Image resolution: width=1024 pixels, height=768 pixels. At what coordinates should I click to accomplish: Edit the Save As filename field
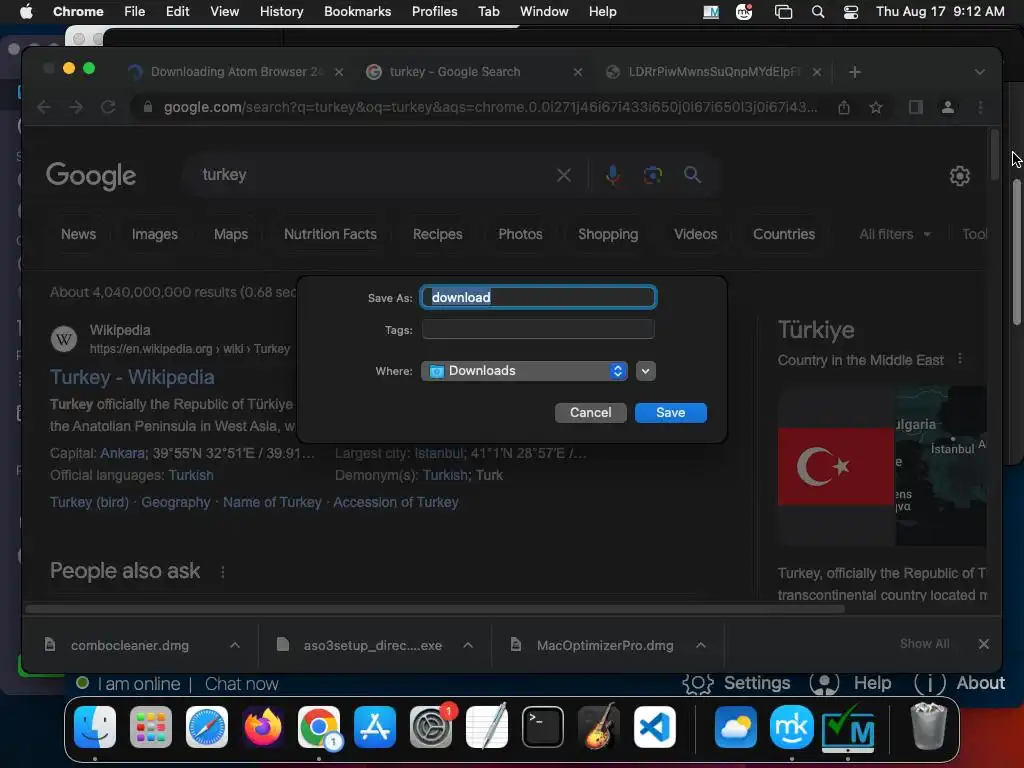pyautogui.click(x=538, y=297)
